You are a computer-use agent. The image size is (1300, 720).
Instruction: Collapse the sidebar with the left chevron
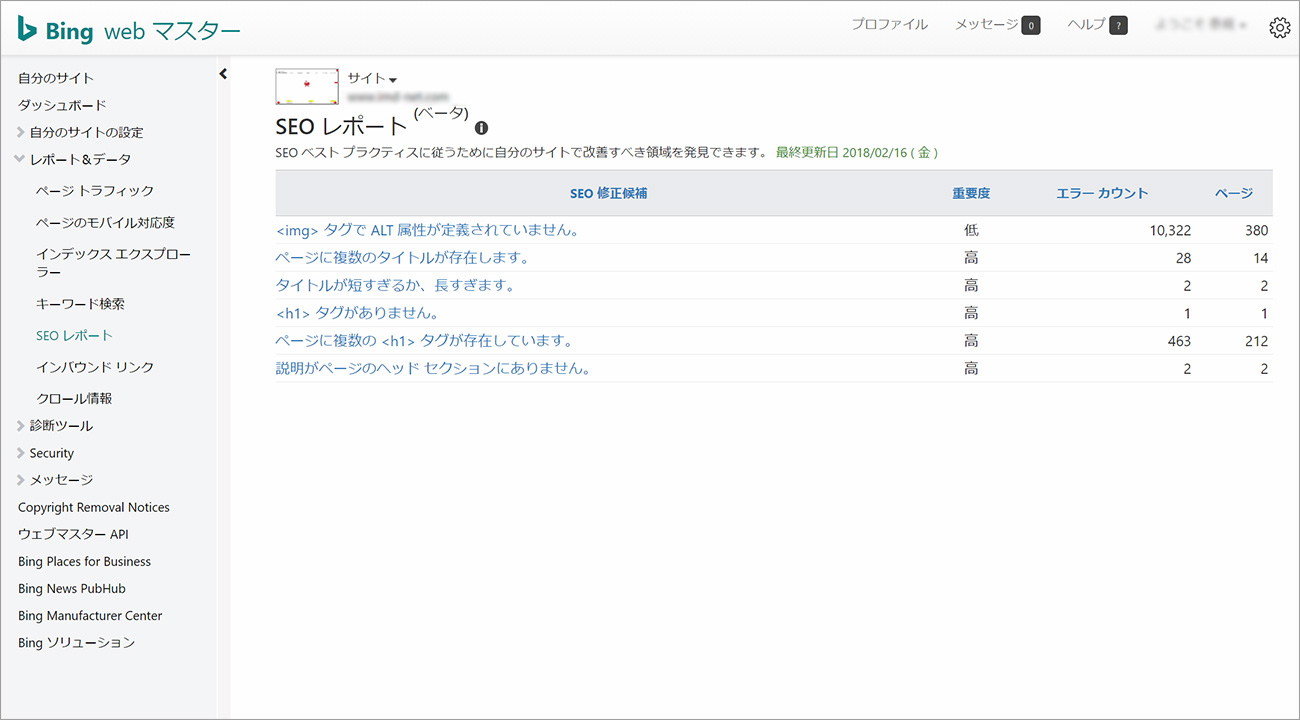[223, 74]
